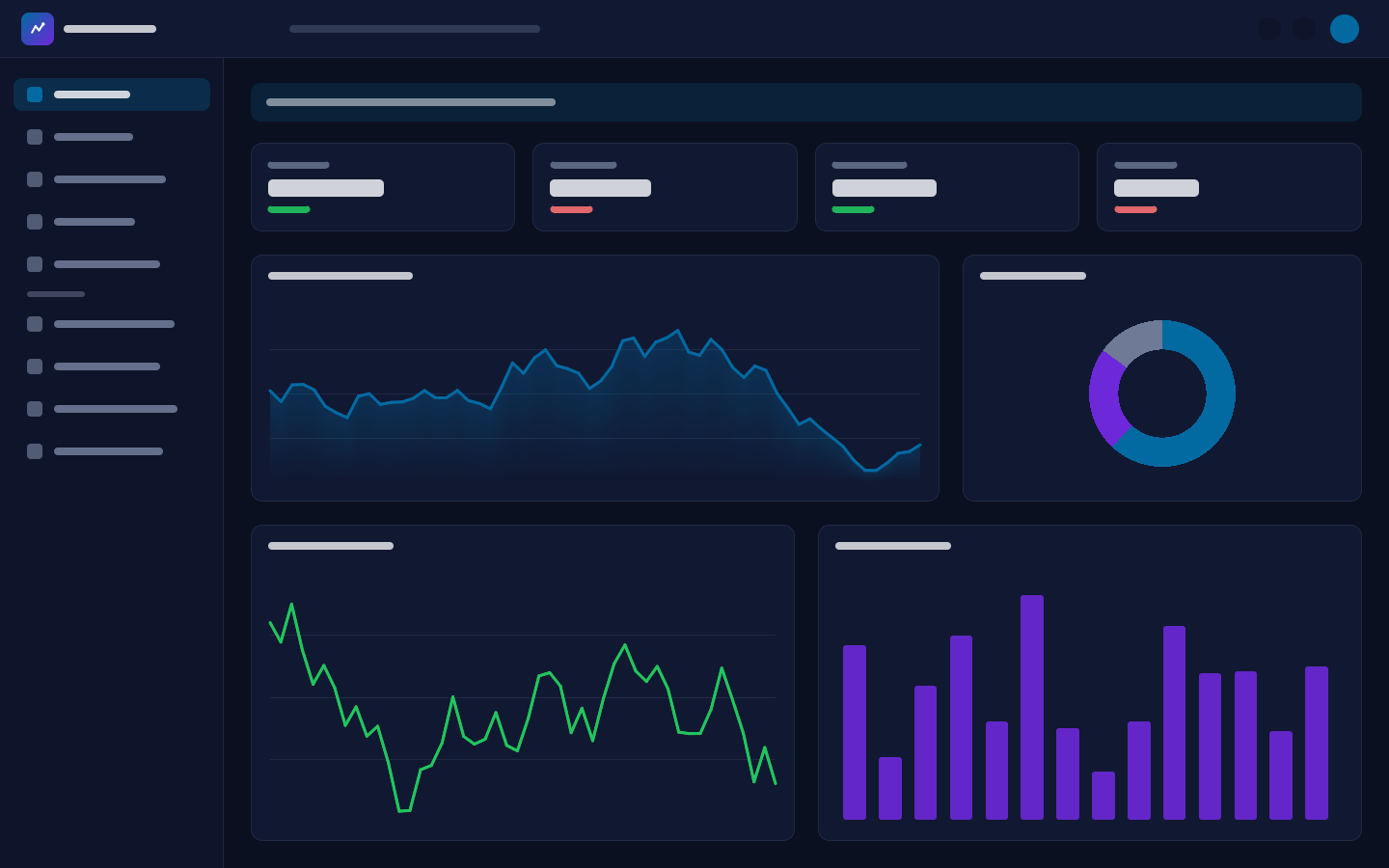Image resolution: width=1389 pixels, height=868 pixels.
Task: Click the dark round button beside the avatar
Action: tap(1304, 29)
